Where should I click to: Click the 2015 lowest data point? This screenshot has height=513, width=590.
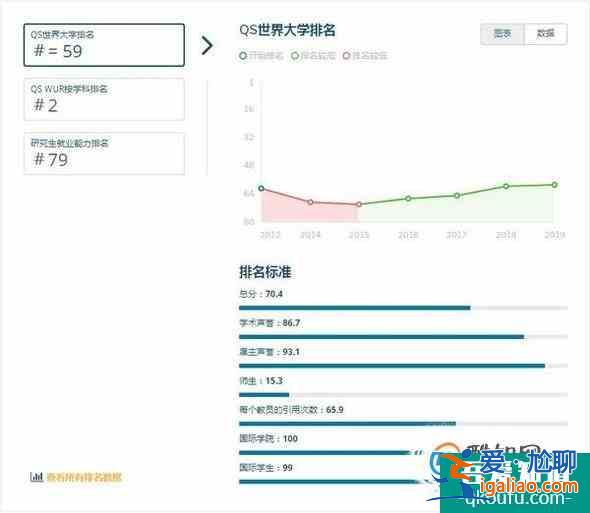point(359,204)
